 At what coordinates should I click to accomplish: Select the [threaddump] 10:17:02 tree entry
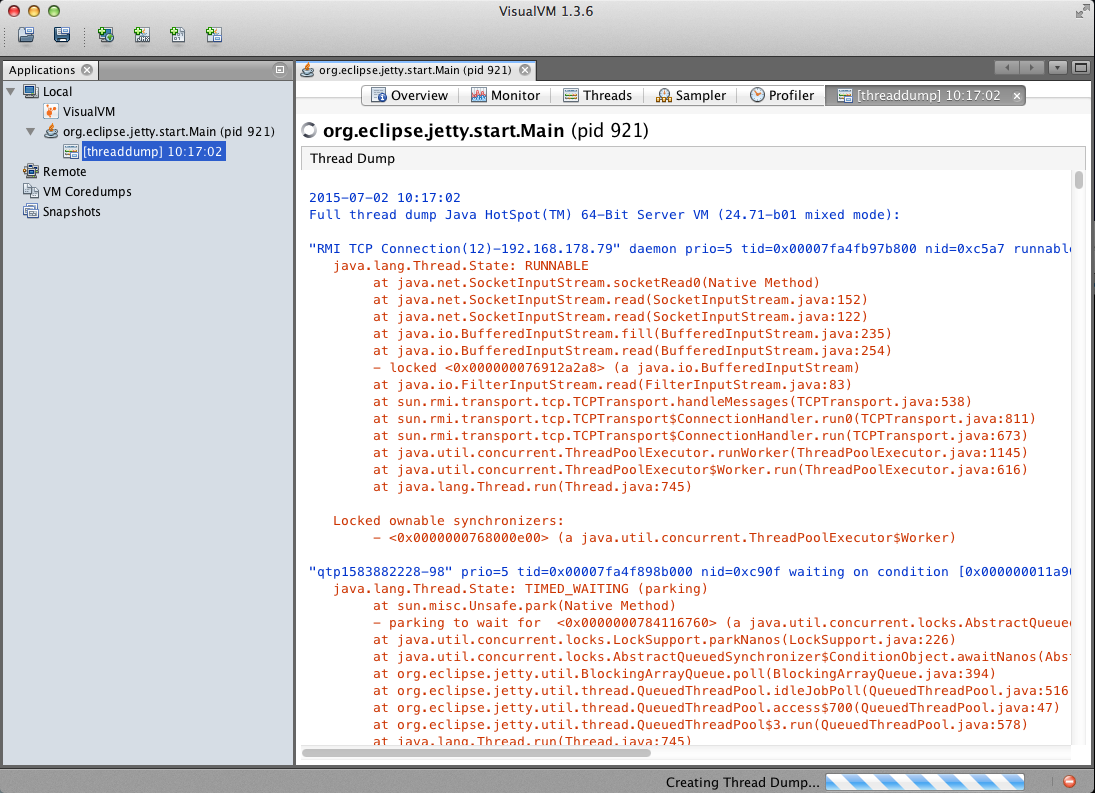pos(153,151)
